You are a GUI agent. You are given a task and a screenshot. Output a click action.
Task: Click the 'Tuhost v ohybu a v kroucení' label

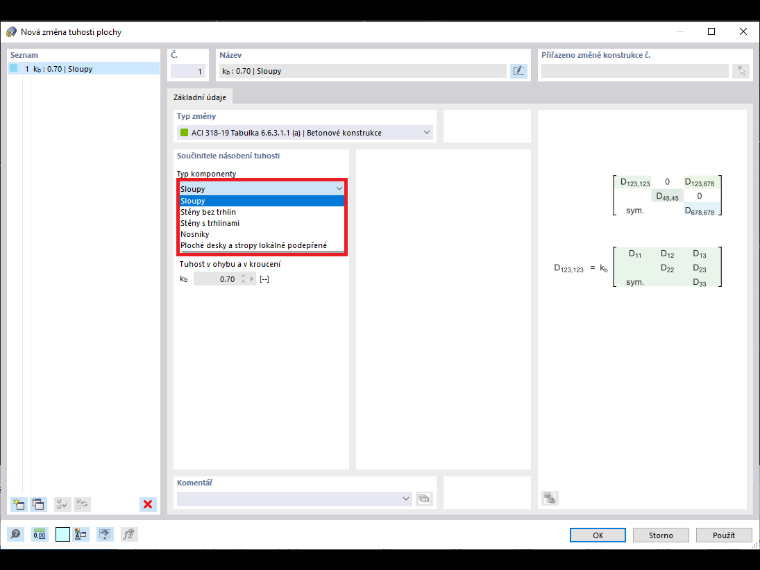pyautogui.click(x=230, y=264)
